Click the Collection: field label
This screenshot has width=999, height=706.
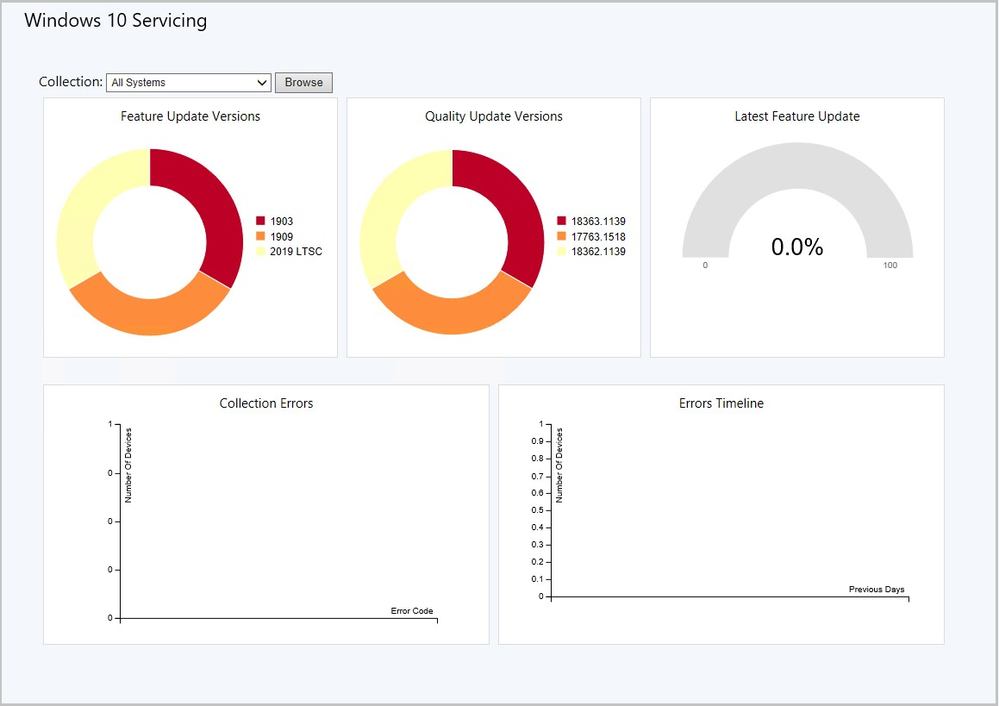pyautogui.click(x=71, y=82)
